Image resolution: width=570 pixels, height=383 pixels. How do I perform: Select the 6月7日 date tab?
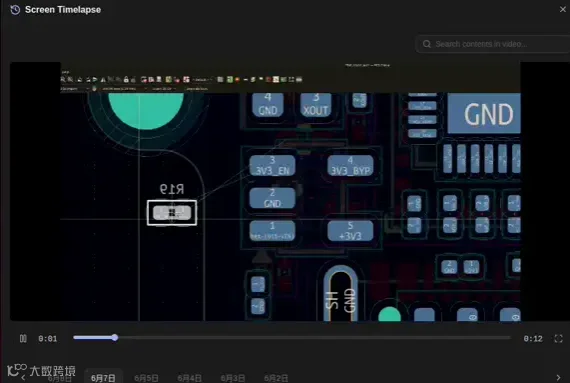(103, 378)
